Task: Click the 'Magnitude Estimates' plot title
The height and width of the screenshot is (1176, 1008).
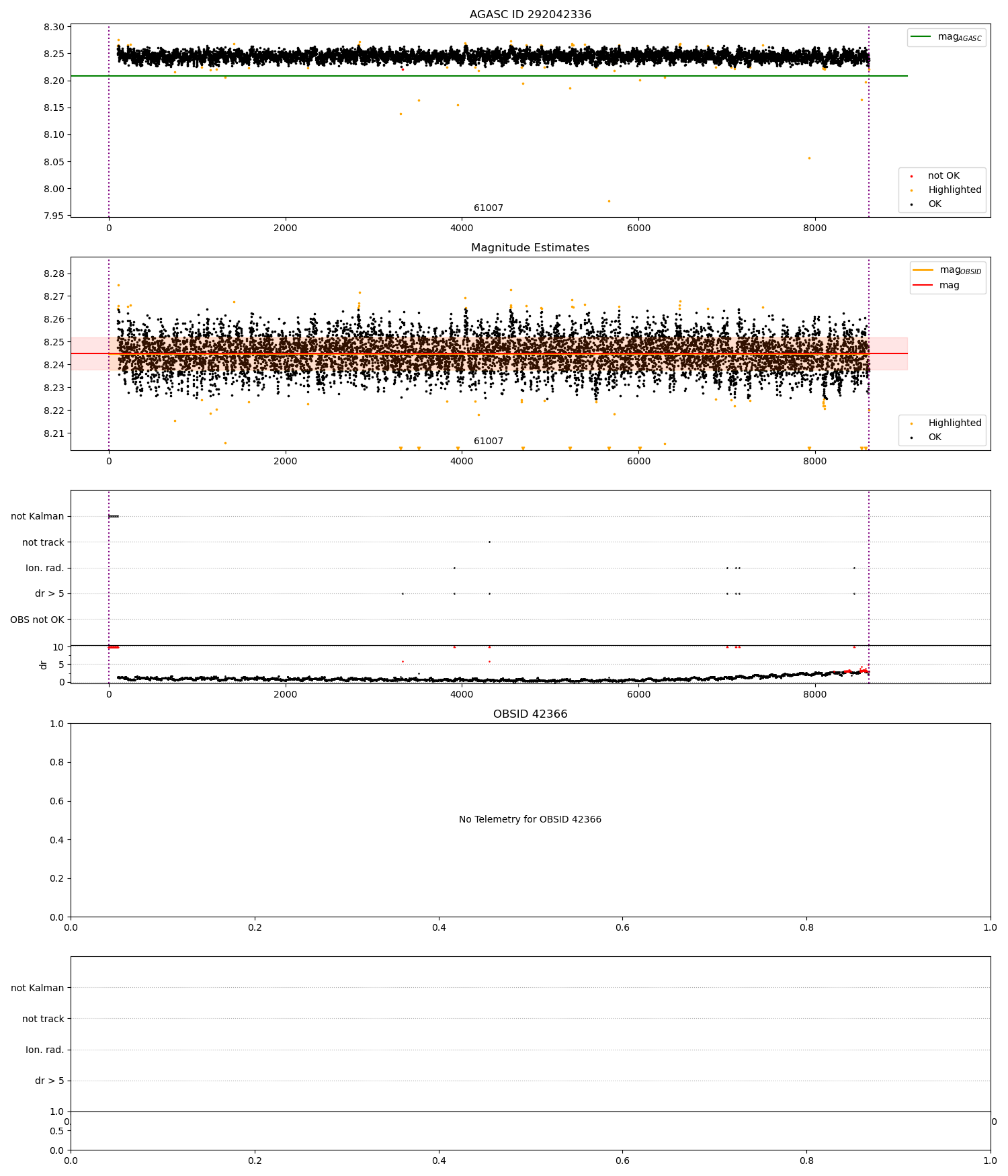Action: (x=530, y=248)
